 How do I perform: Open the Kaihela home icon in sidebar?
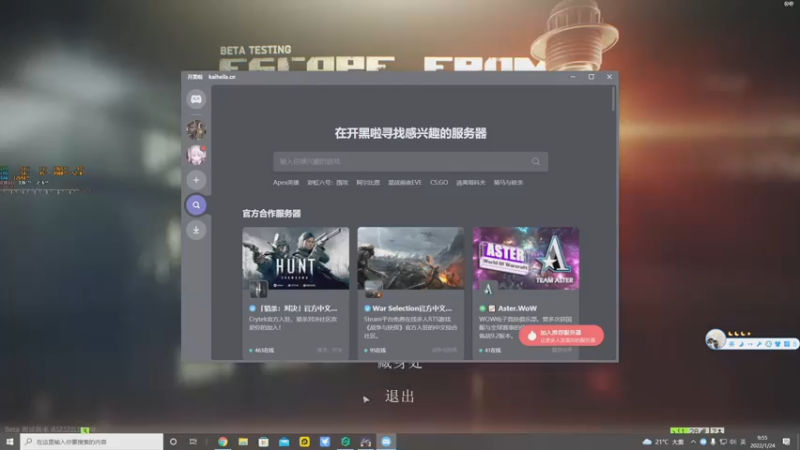tap(196, 99)
